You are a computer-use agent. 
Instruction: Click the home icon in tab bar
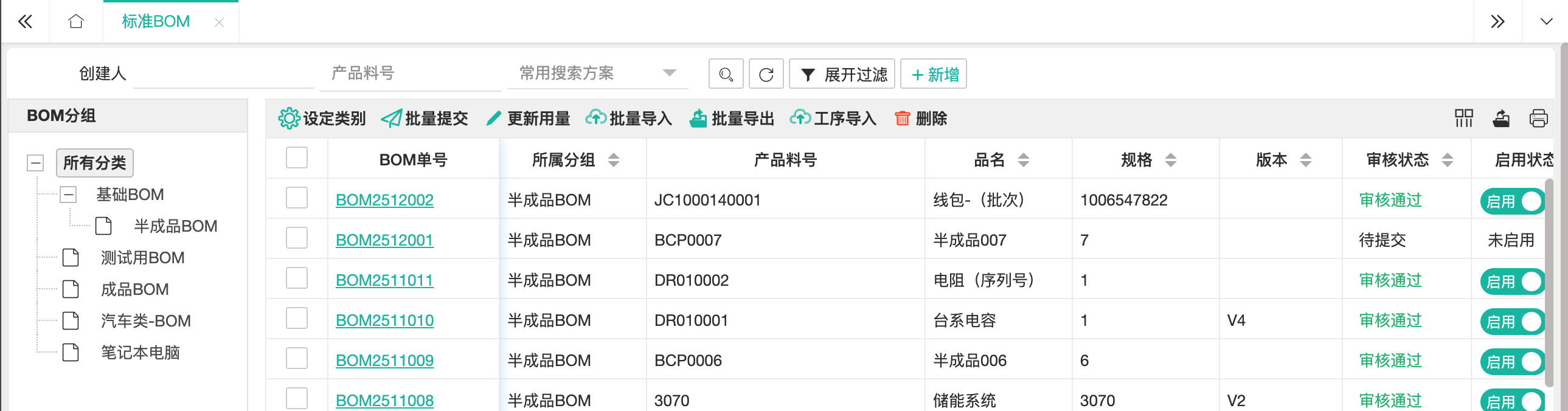tap(75, 21)
